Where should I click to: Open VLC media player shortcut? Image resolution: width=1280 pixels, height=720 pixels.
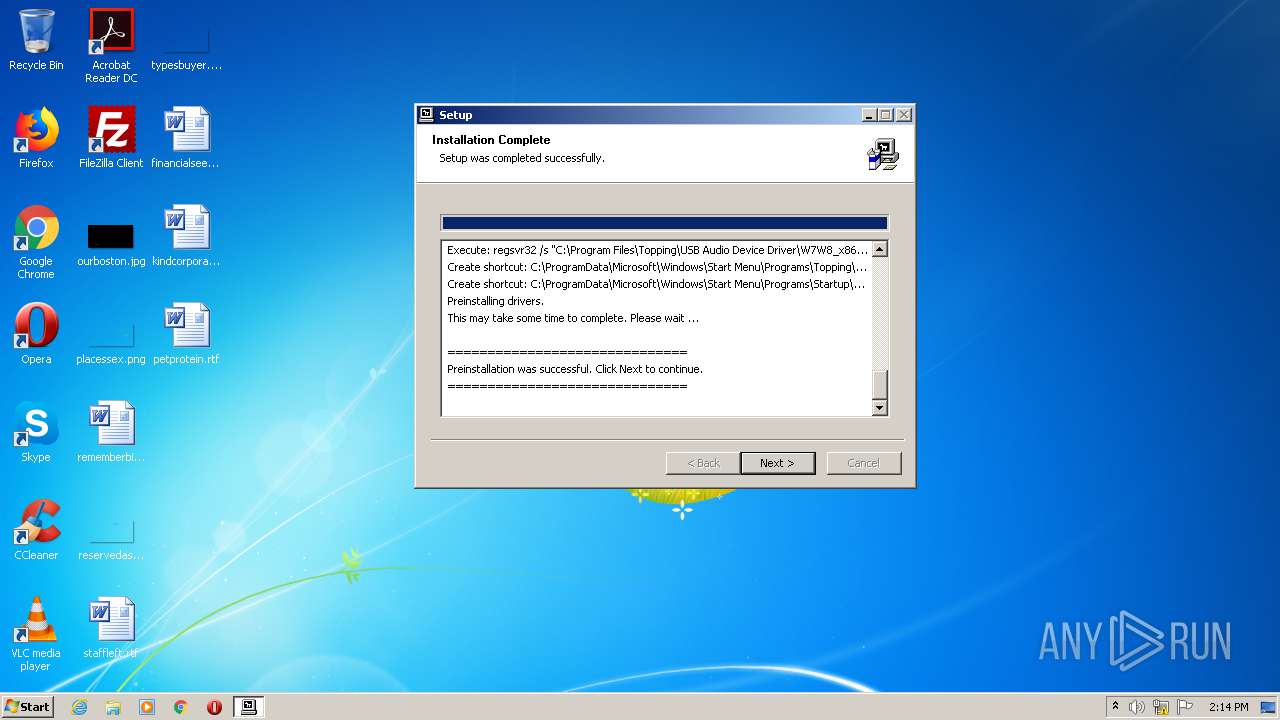click(36, 634)
